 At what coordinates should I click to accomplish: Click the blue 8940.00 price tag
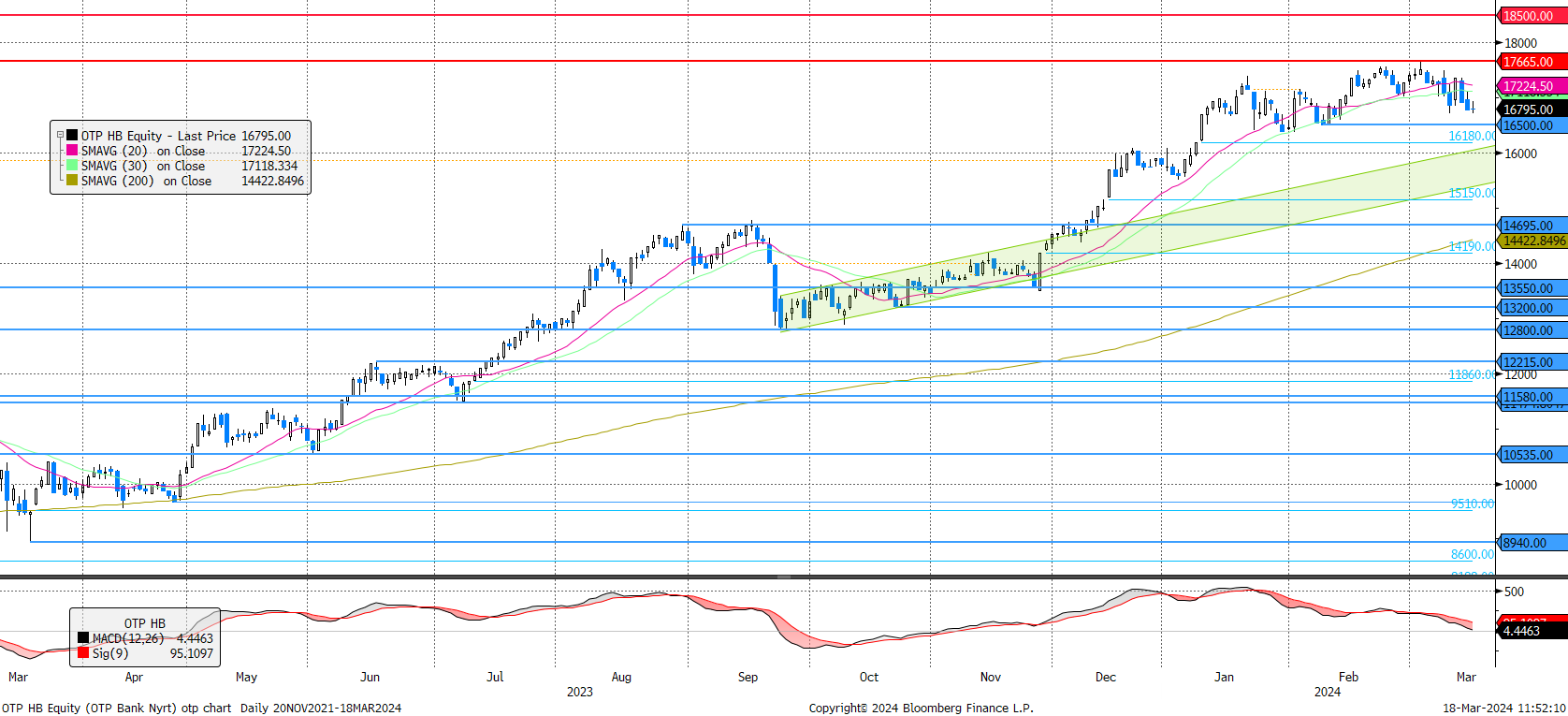tap(1532, 543)
